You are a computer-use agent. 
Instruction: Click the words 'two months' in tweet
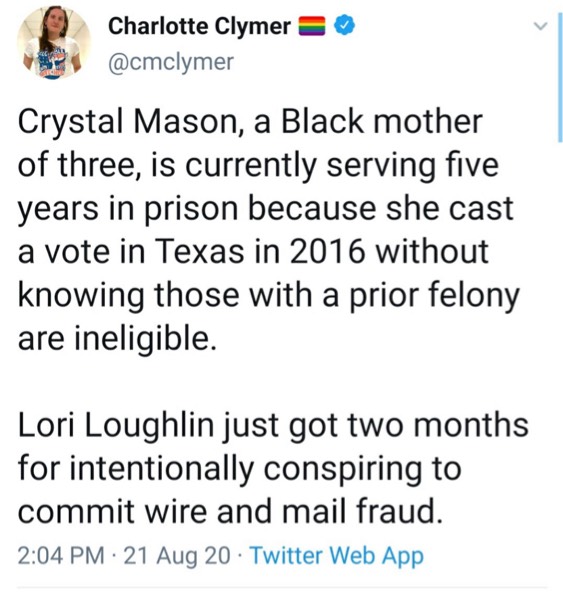(x=438, y=425)
